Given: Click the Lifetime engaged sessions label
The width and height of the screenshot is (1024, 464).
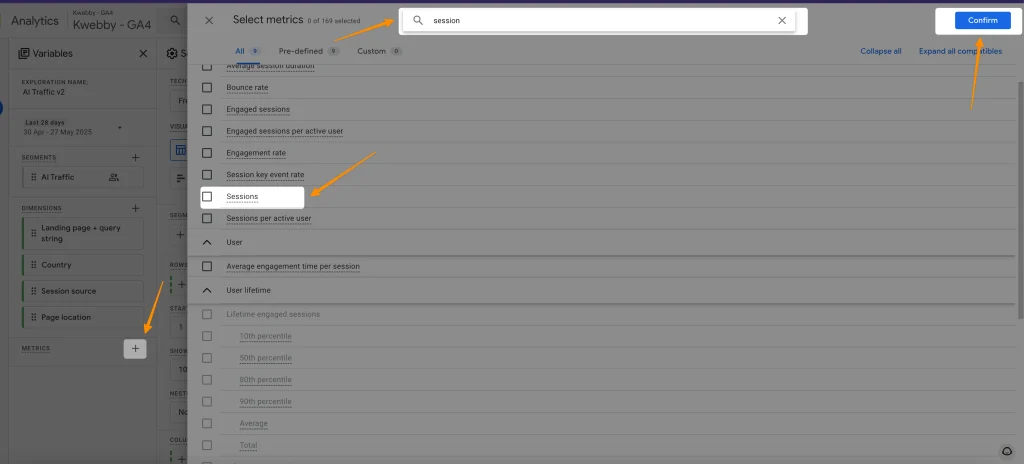Looking at the screenshot, I should click(x=273, y=314).
